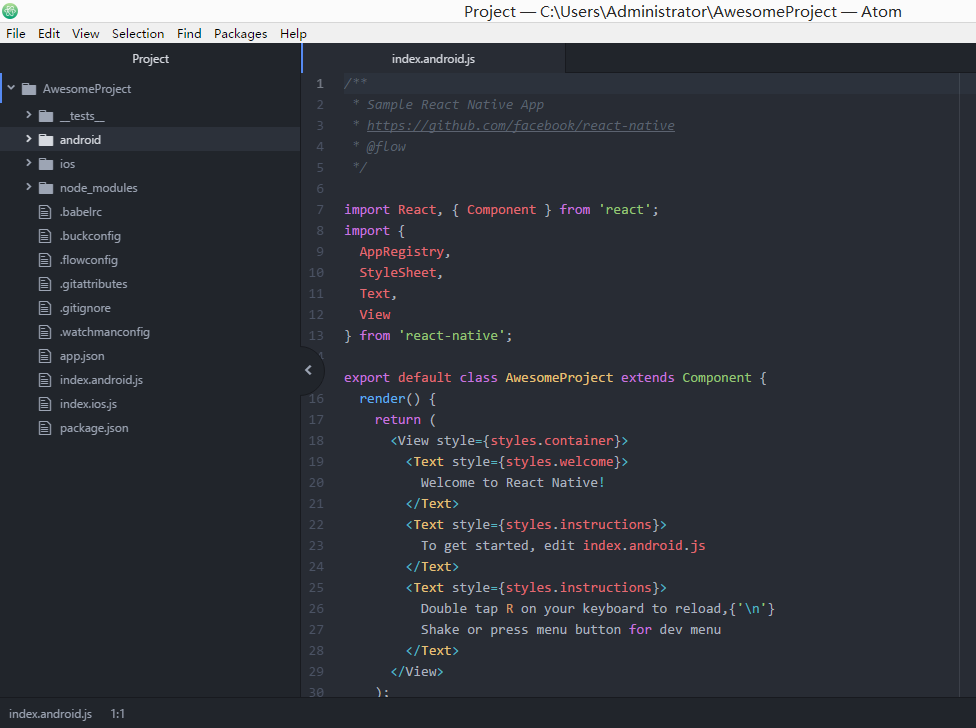This screenshot has height=728, width=976.
Task: Click the AwesomeProject folder icon
Action: tap(29, 89)
